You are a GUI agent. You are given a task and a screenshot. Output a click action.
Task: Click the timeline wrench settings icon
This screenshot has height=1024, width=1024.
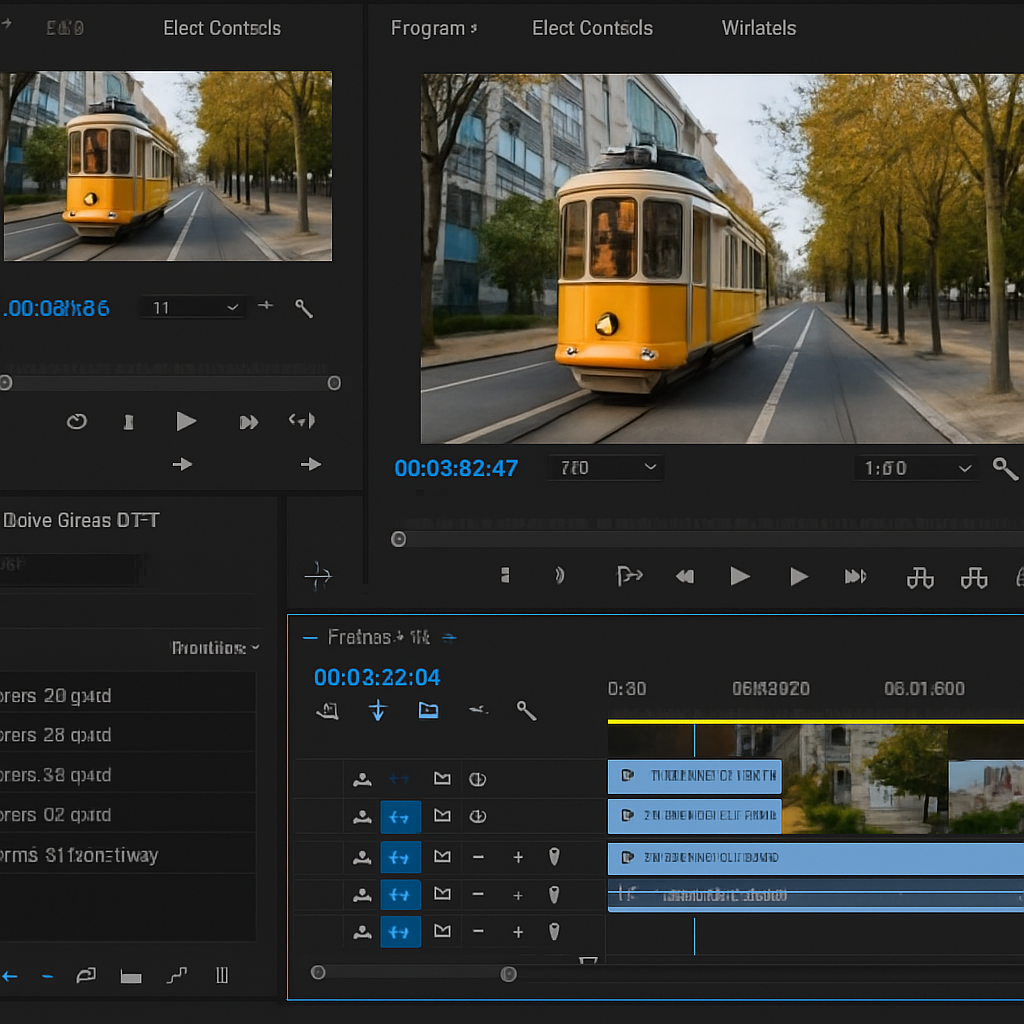click(526, 711)
